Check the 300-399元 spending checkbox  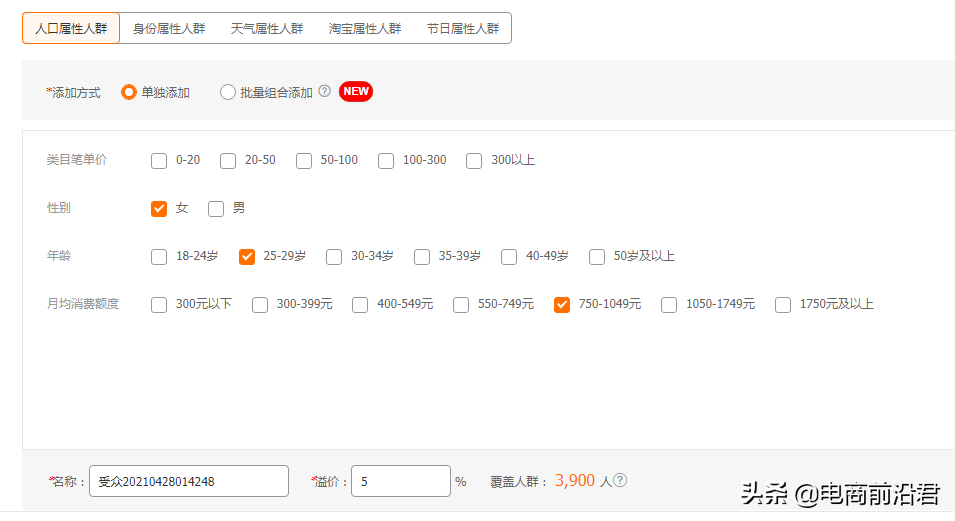pyautogui.click(x=260, y=305)
